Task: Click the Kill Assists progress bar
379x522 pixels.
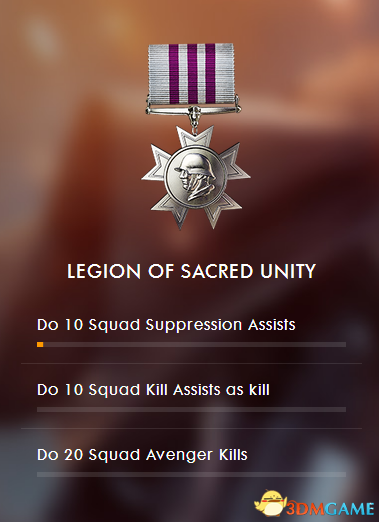Action: tap(191, 409)
